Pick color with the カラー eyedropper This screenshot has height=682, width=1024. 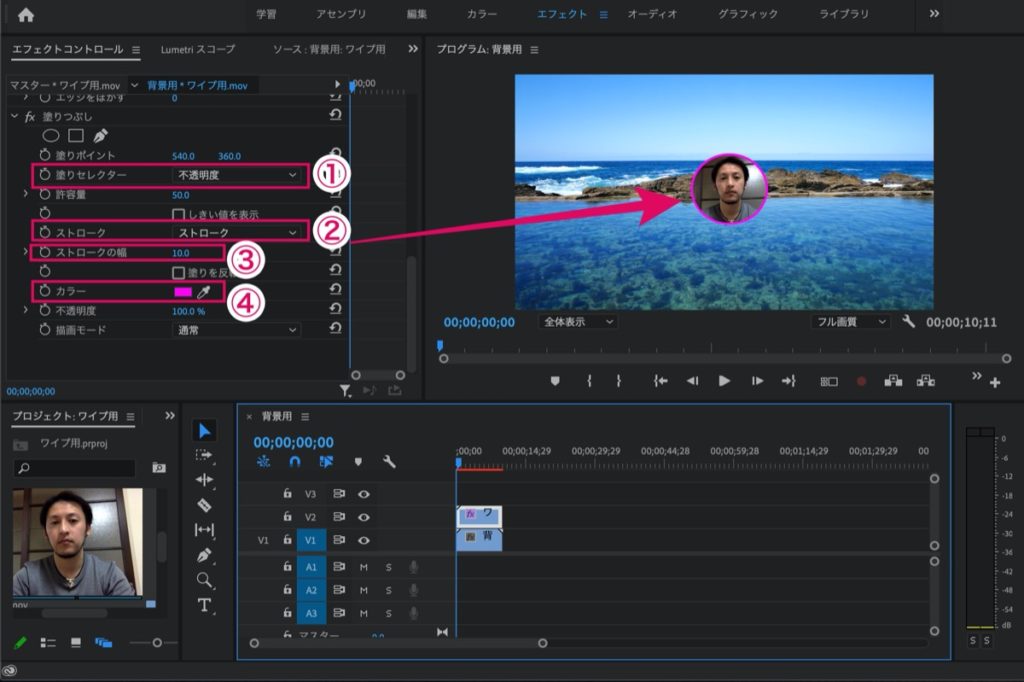204,292
